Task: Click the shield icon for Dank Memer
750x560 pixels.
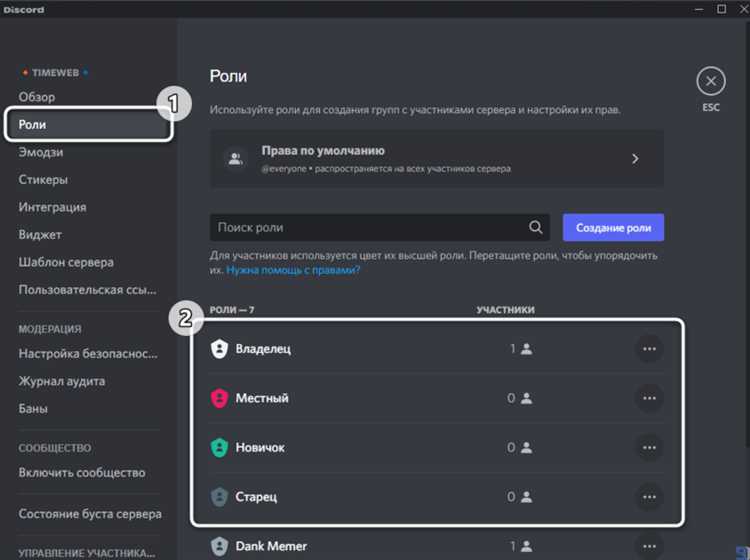Action: [219, 546]
